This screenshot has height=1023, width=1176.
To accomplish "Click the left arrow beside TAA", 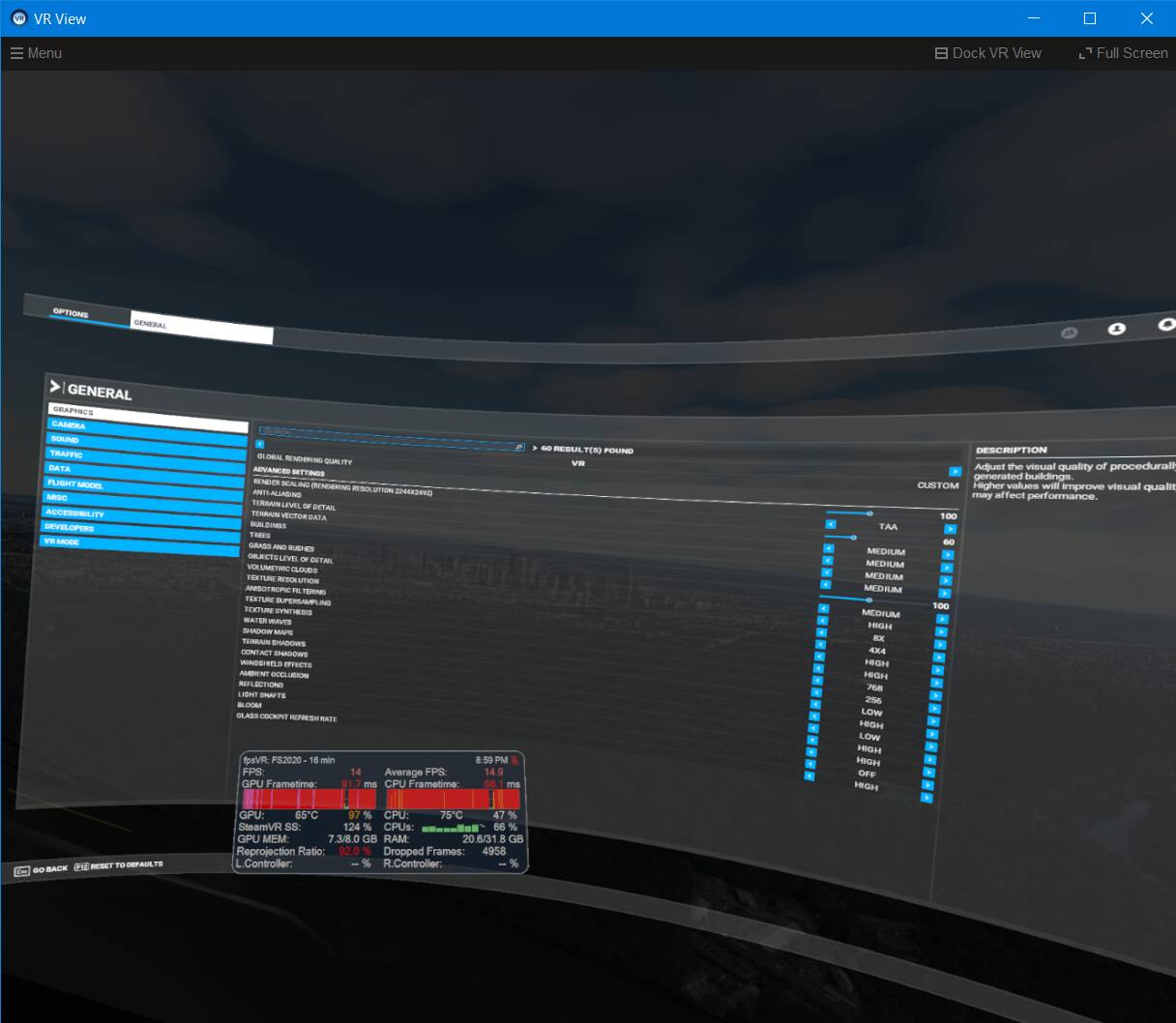I will click(x=829, y=524).
